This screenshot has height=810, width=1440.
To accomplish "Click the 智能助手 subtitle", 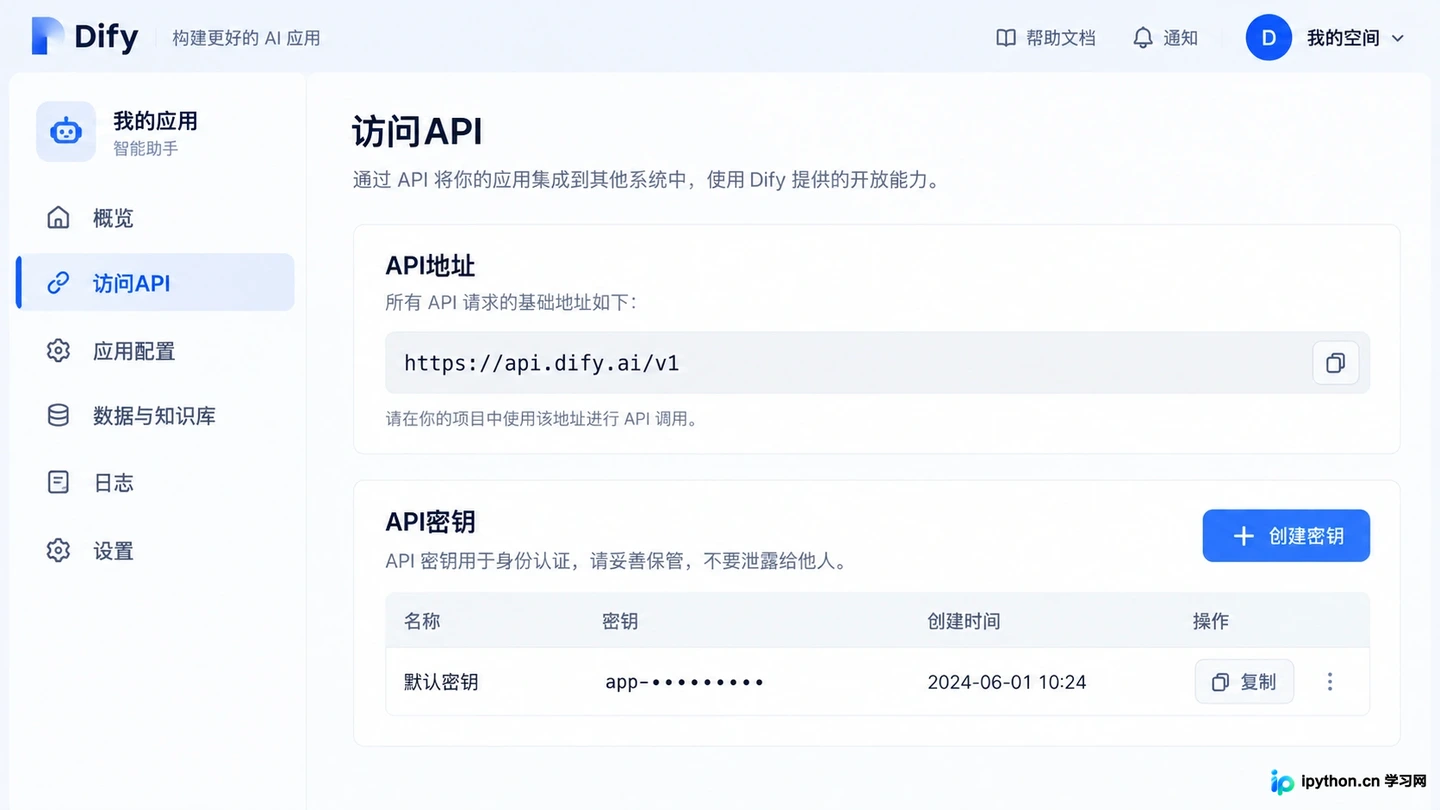I will [145, 149].
